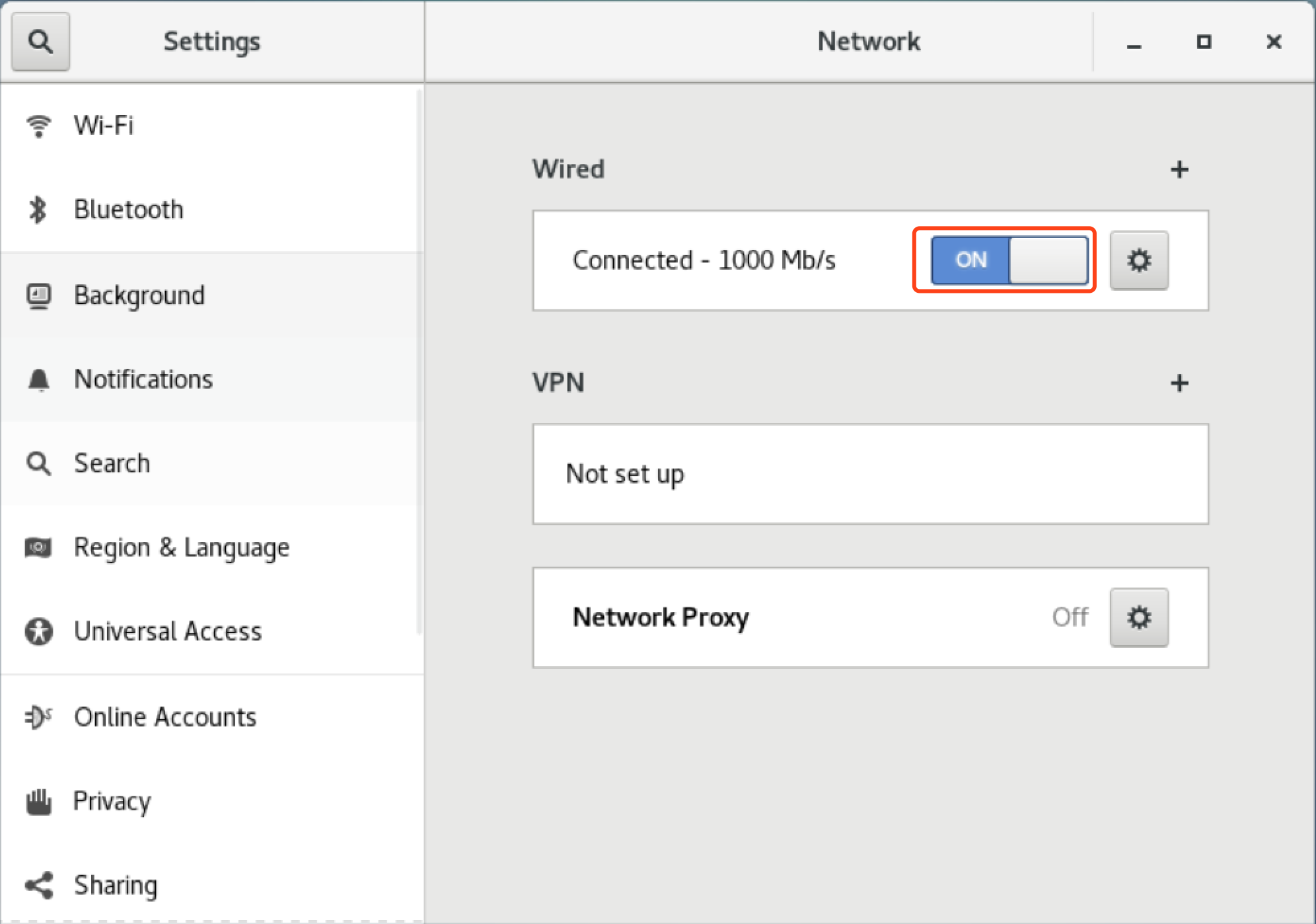Viewport: 1316px width, 924px height.
Task: Open the settings search magnifier button
Action: tap(40, 42)
